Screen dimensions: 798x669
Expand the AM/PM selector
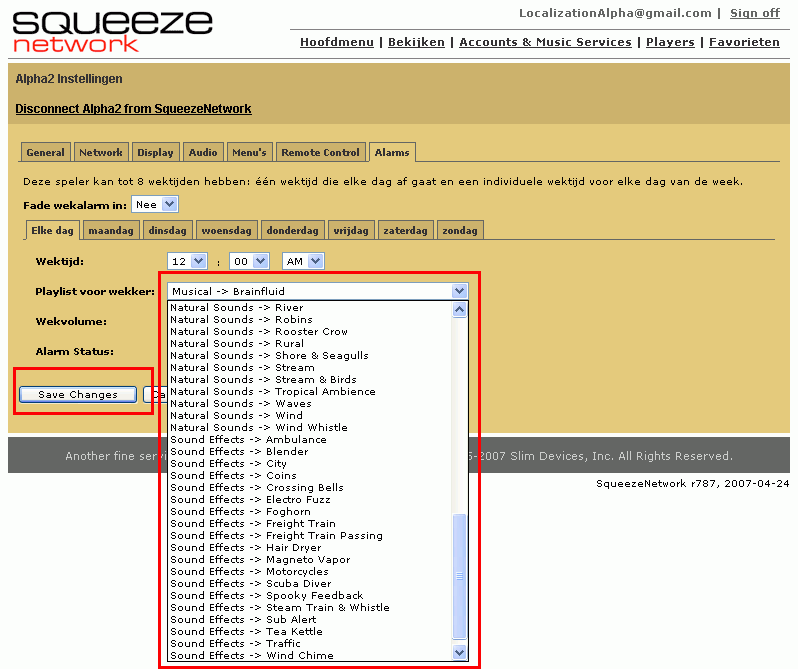303,261
